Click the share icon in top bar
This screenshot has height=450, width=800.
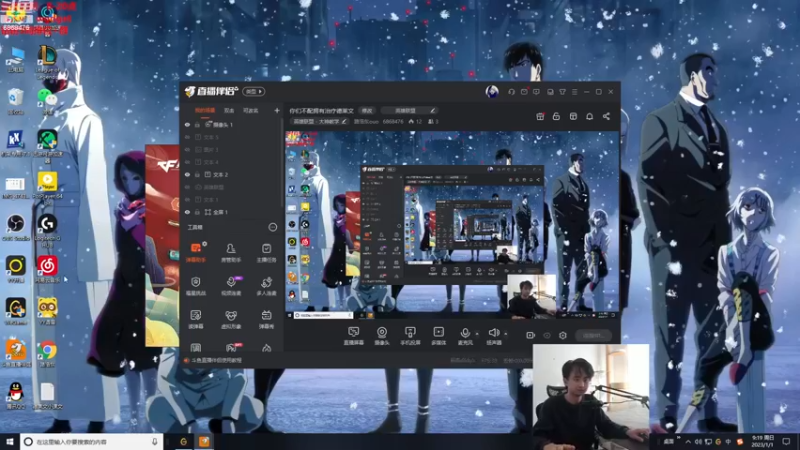click(606, 116)
